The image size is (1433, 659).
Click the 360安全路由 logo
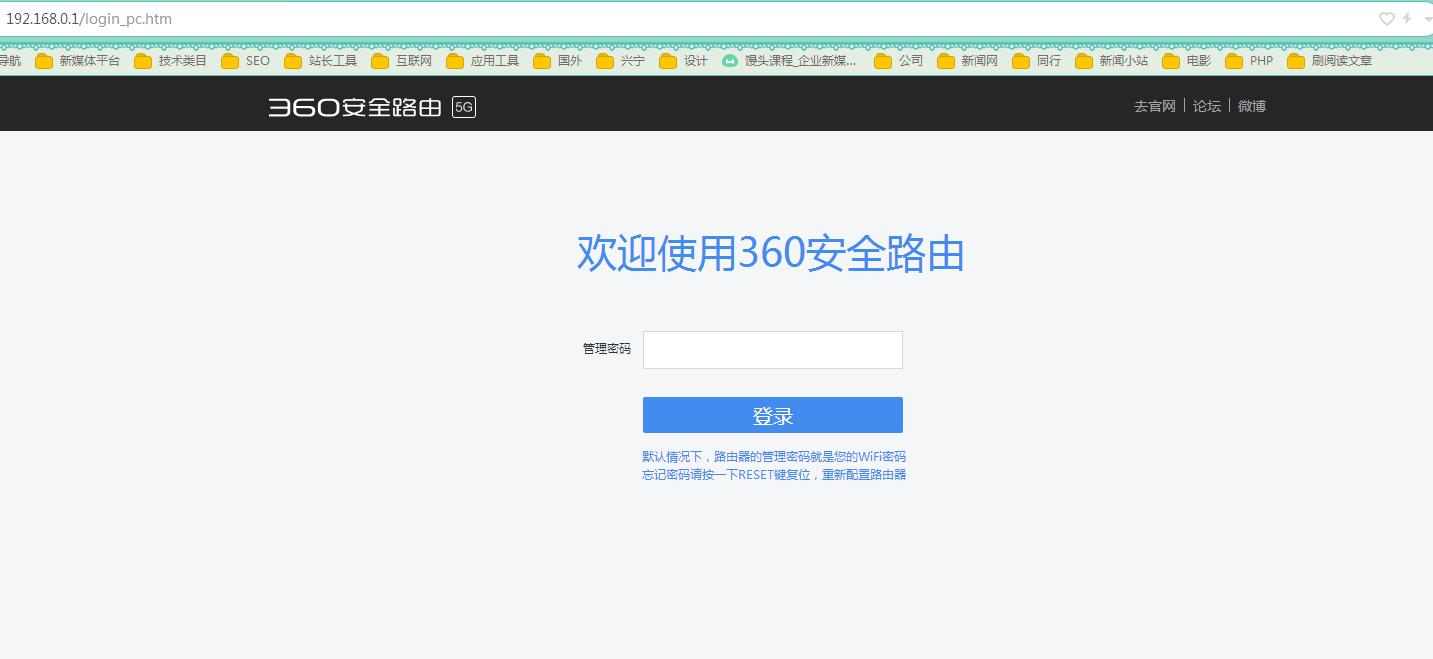[x=355, y=106]
